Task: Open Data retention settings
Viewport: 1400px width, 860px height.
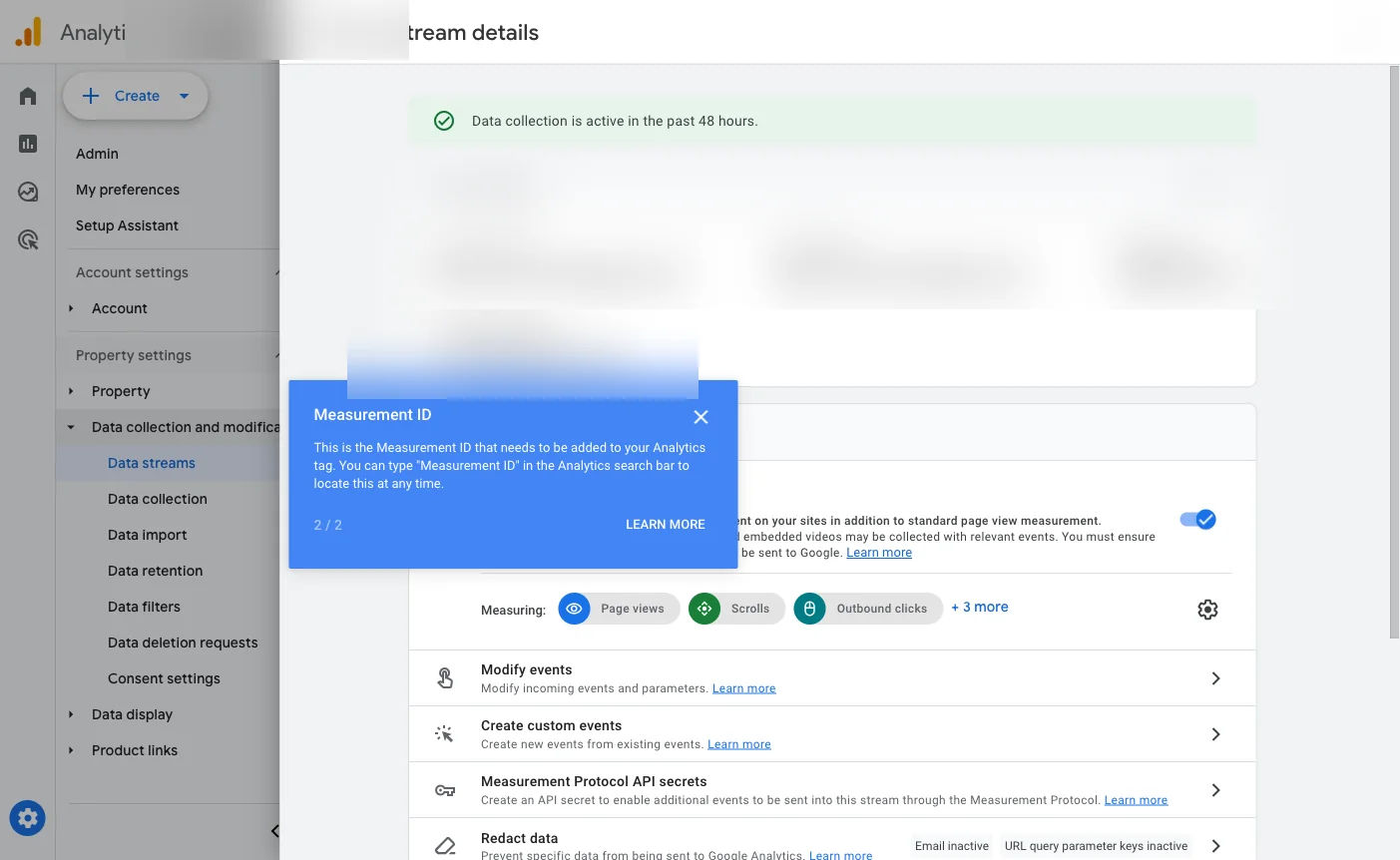Action: point(155,571)
